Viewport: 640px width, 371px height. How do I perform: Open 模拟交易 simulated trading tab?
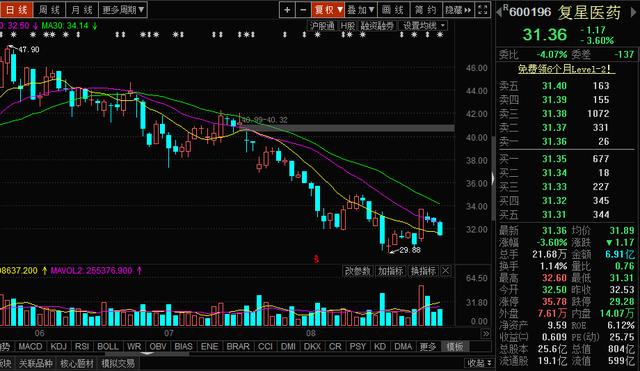(x=118, y=363)
